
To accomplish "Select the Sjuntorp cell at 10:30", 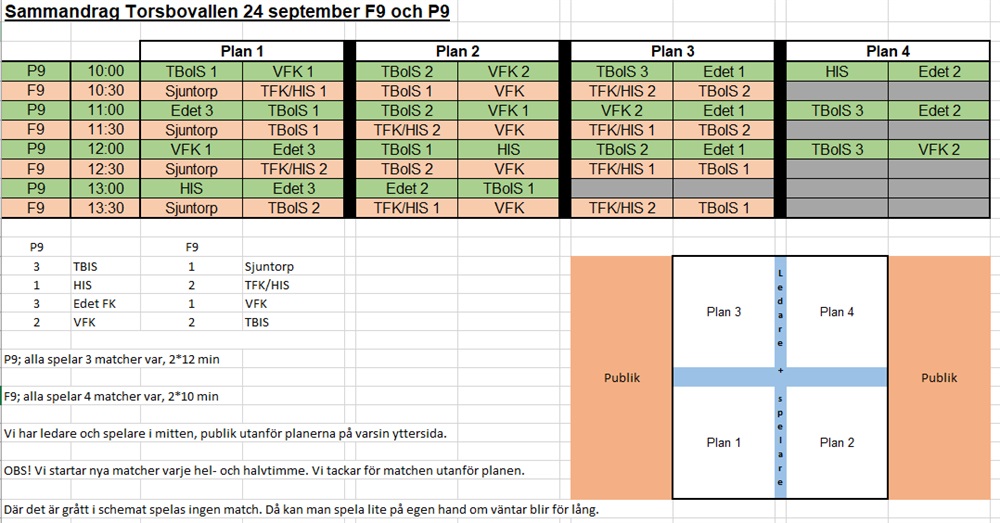I will coord(191,91).
